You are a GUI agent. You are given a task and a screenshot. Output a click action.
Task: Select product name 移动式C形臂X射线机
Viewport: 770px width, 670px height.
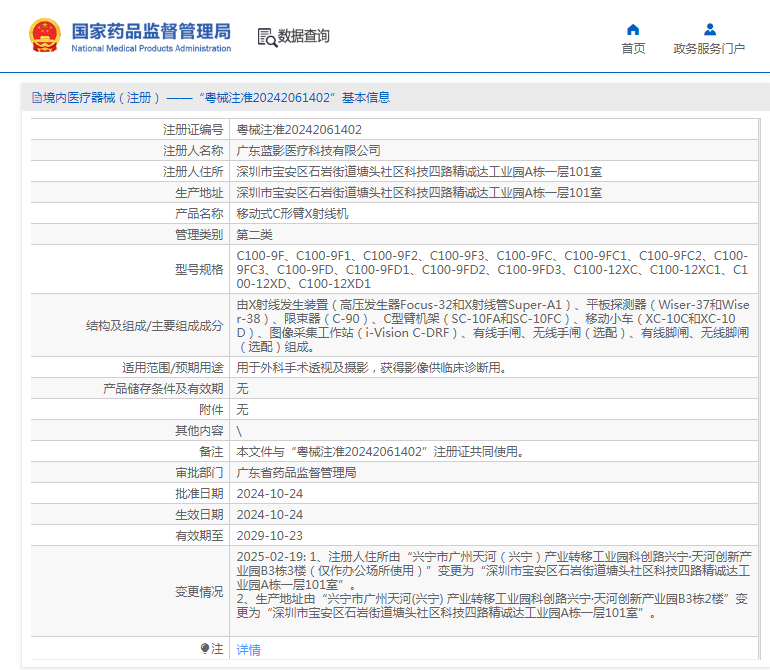click(292, 214)
